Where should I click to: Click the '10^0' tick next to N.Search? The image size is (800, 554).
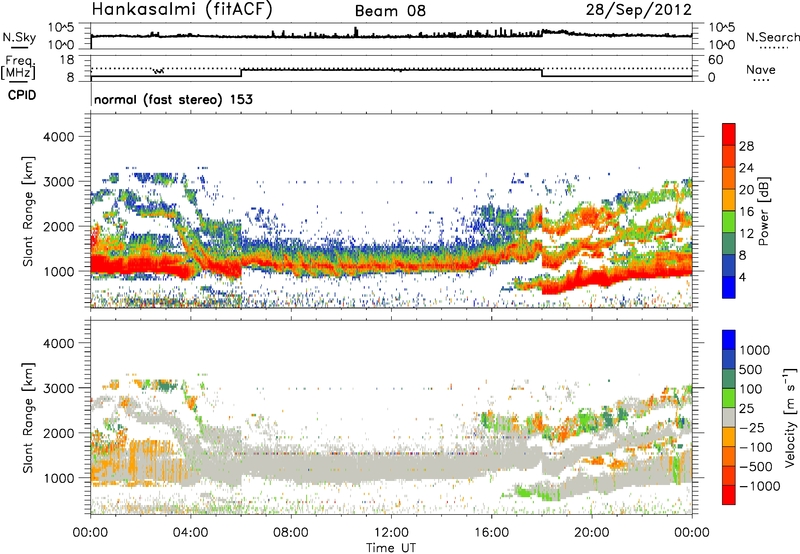721,45
